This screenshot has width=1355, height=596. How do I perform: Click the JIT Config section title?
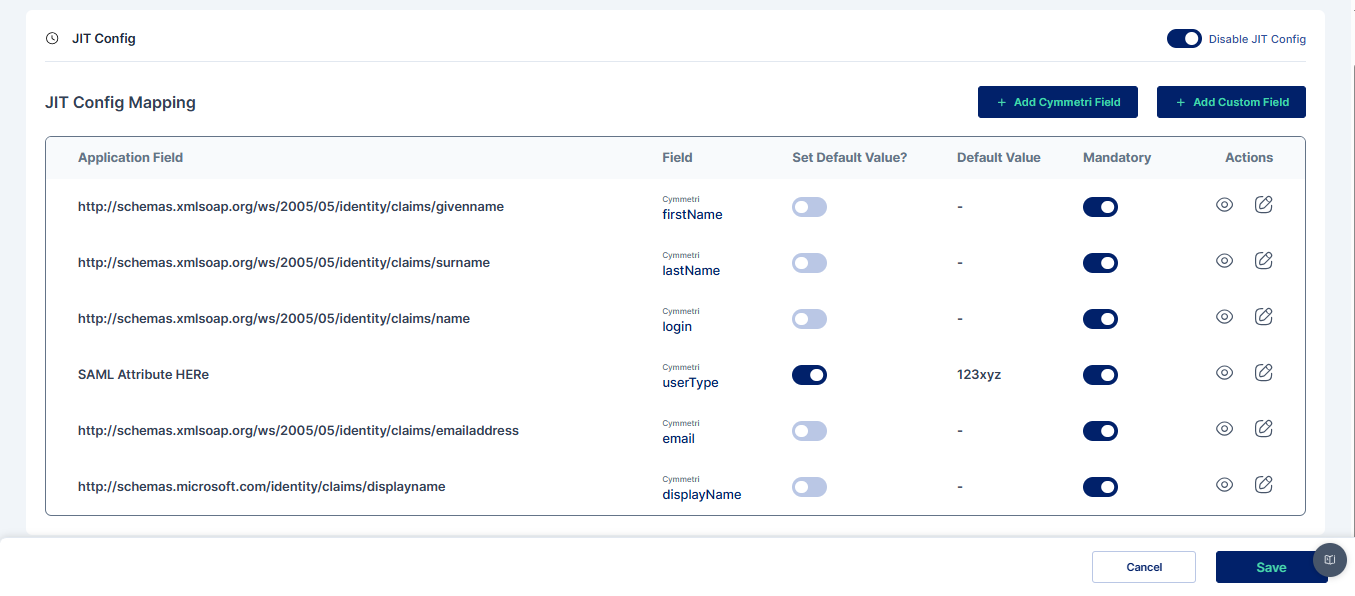[x=104, y=39]
